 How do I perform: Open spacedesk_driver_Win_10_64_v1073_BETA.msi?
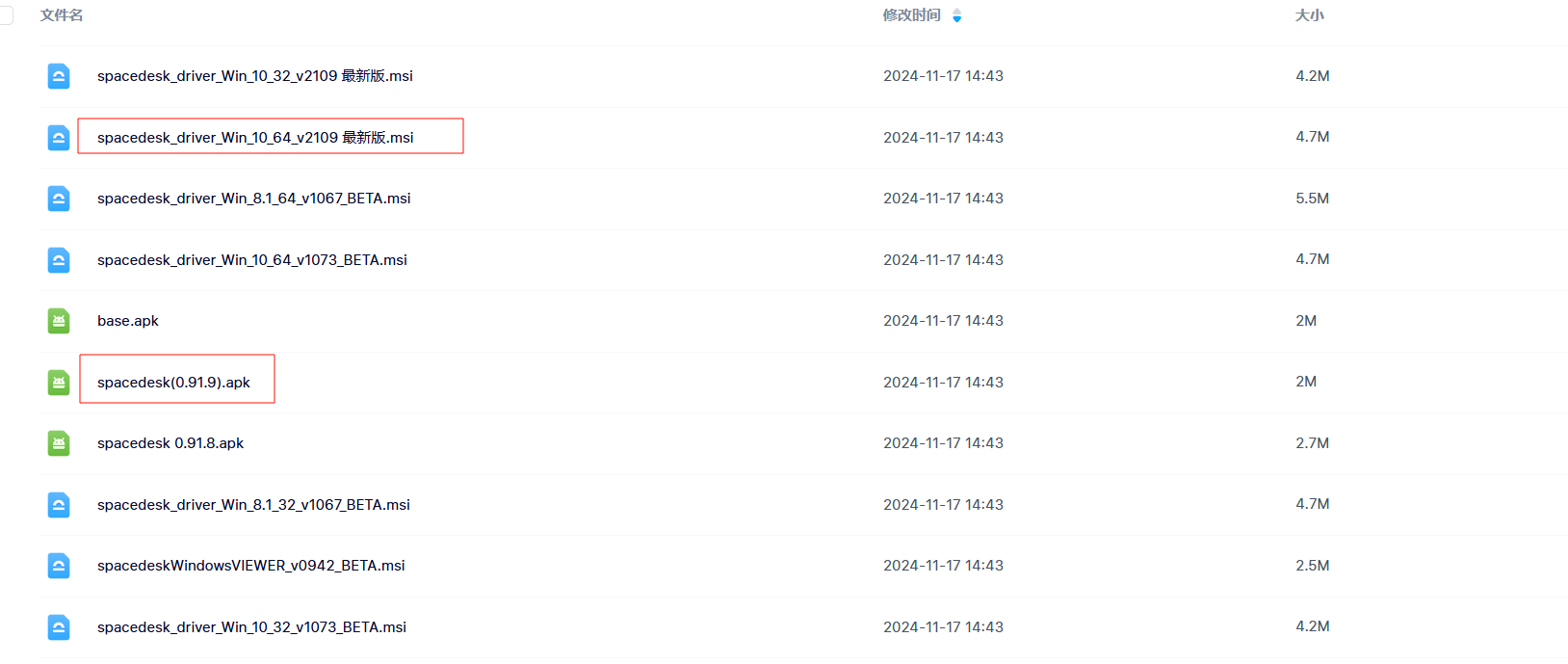tap(252, 260)
